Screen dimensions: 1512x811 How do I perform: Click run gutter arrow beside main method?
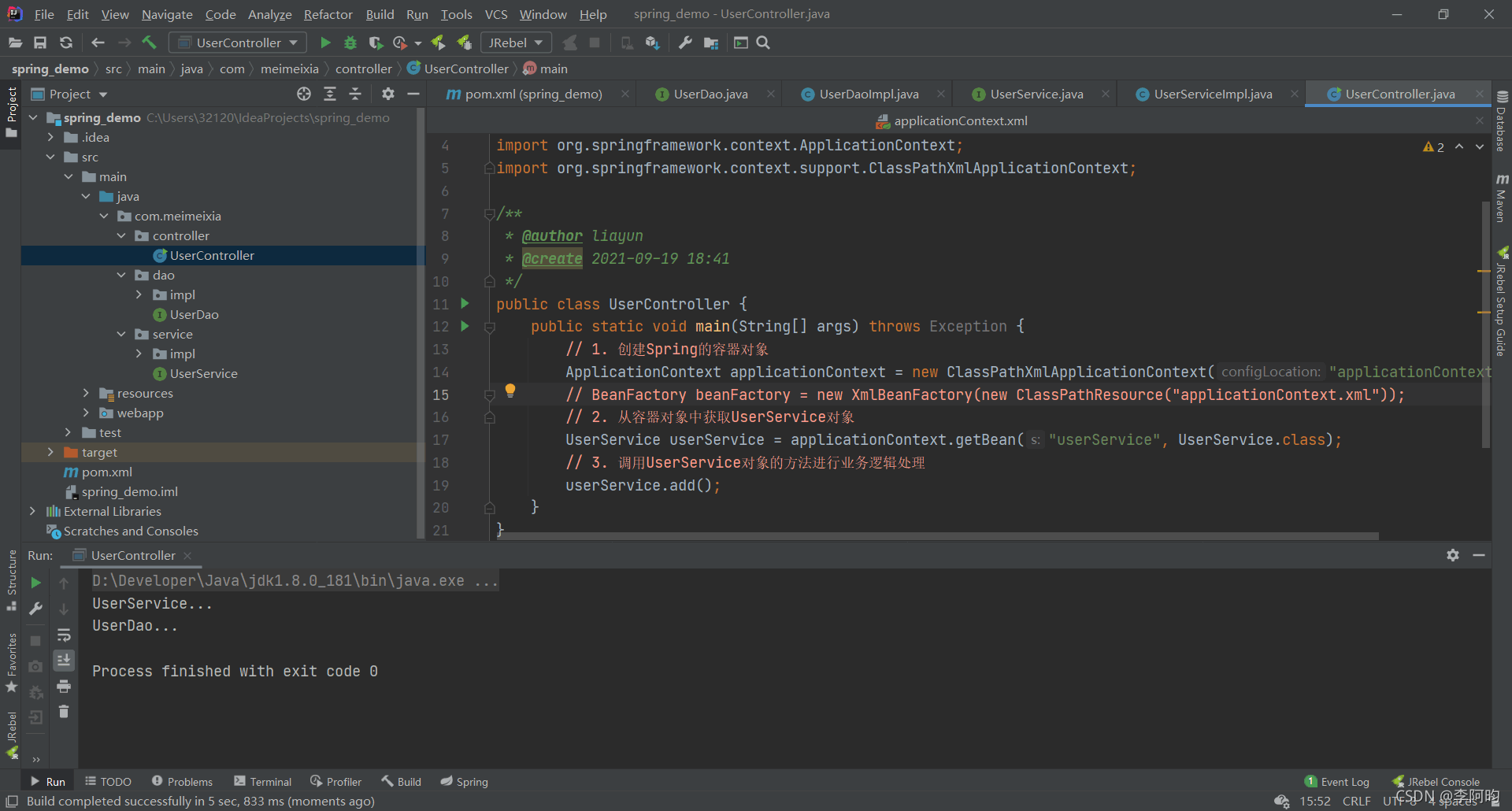click(465, 326)
